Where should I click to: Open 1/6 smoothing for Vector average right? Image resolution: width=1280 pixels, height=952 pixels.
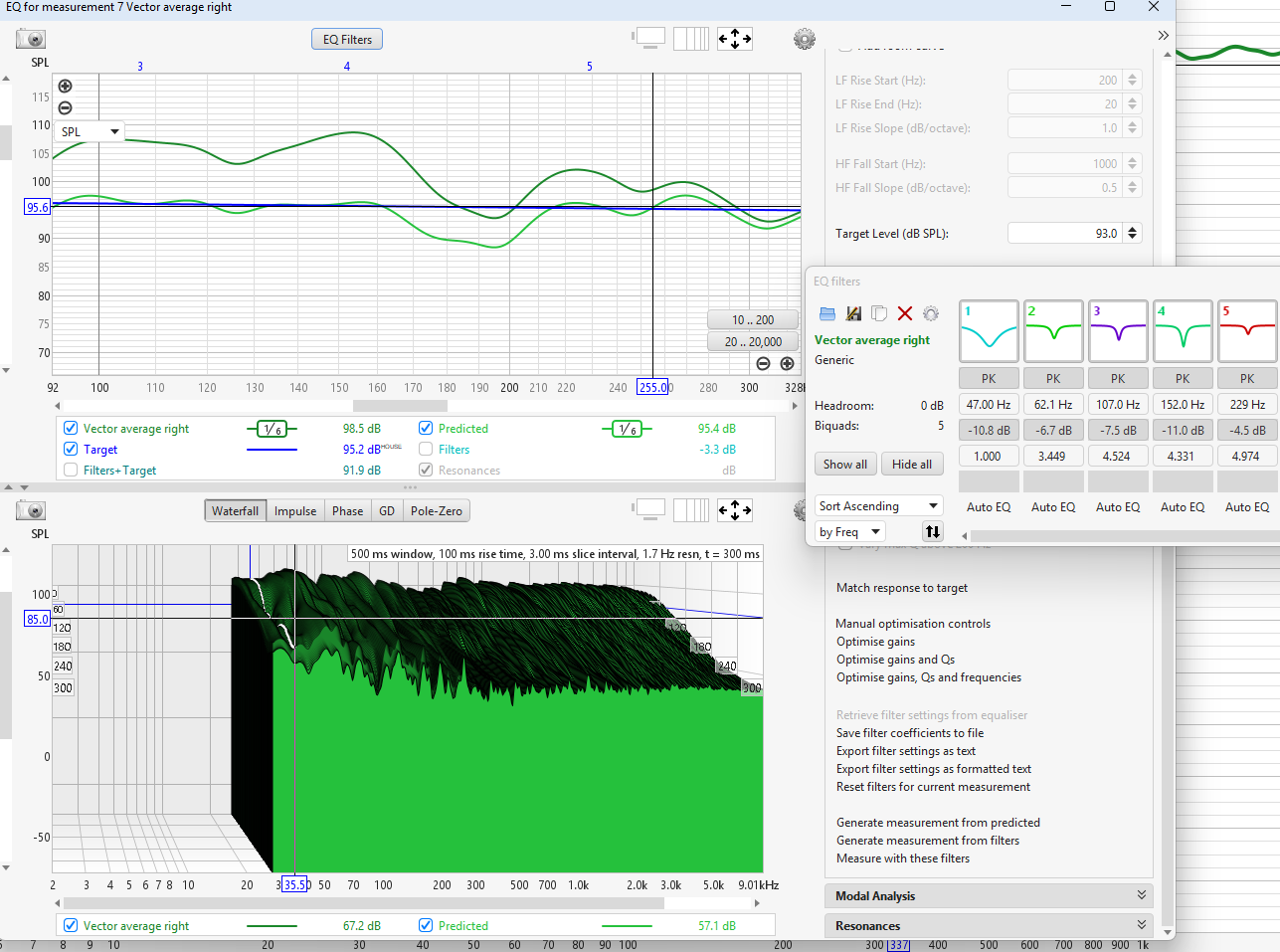272,429
